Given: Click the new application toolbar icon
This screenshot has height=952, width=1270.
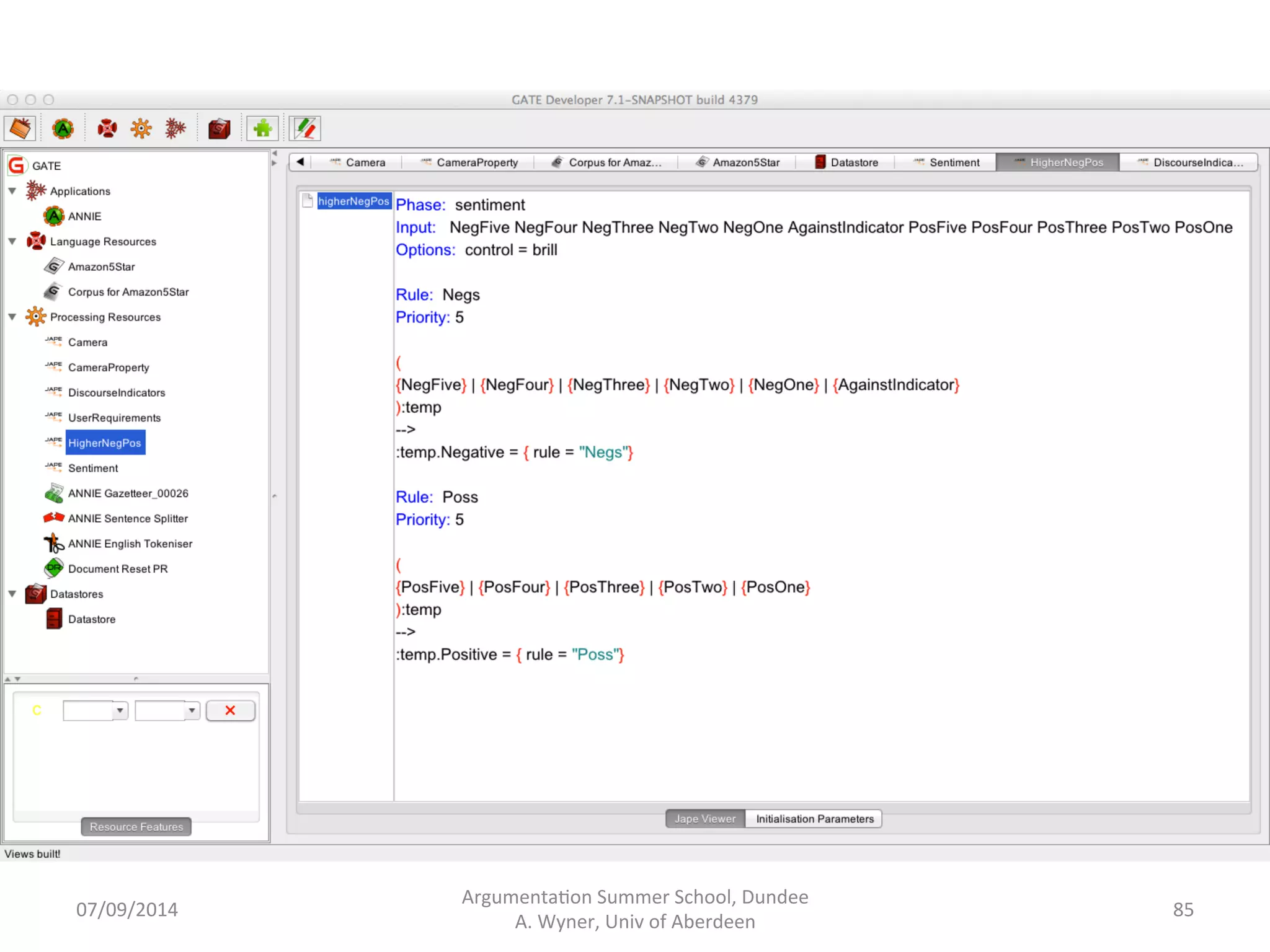Looking at the screenshot, I should (175, 128).
